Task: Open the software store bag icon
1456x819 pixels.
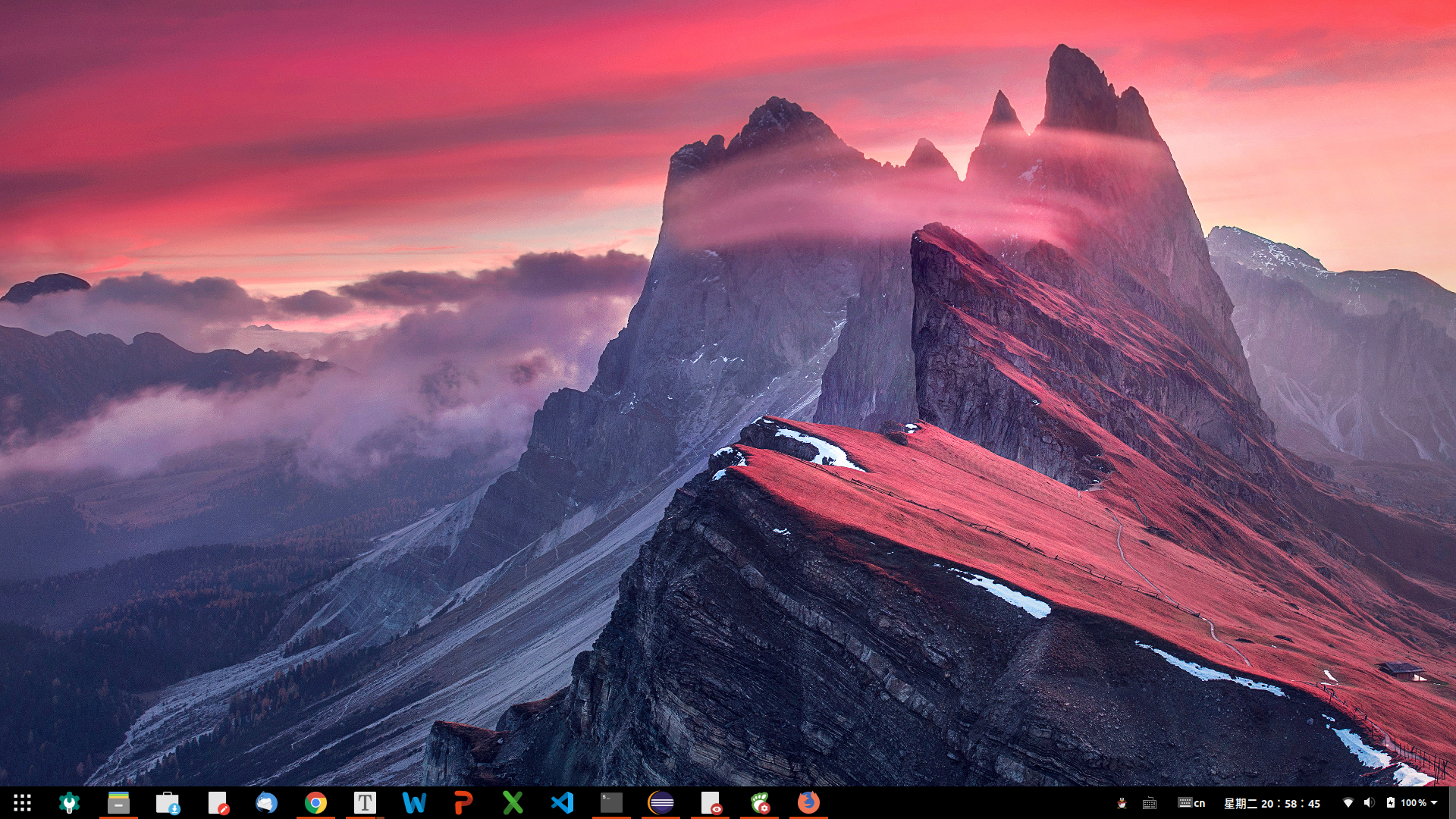Action: tap(168, 802)
